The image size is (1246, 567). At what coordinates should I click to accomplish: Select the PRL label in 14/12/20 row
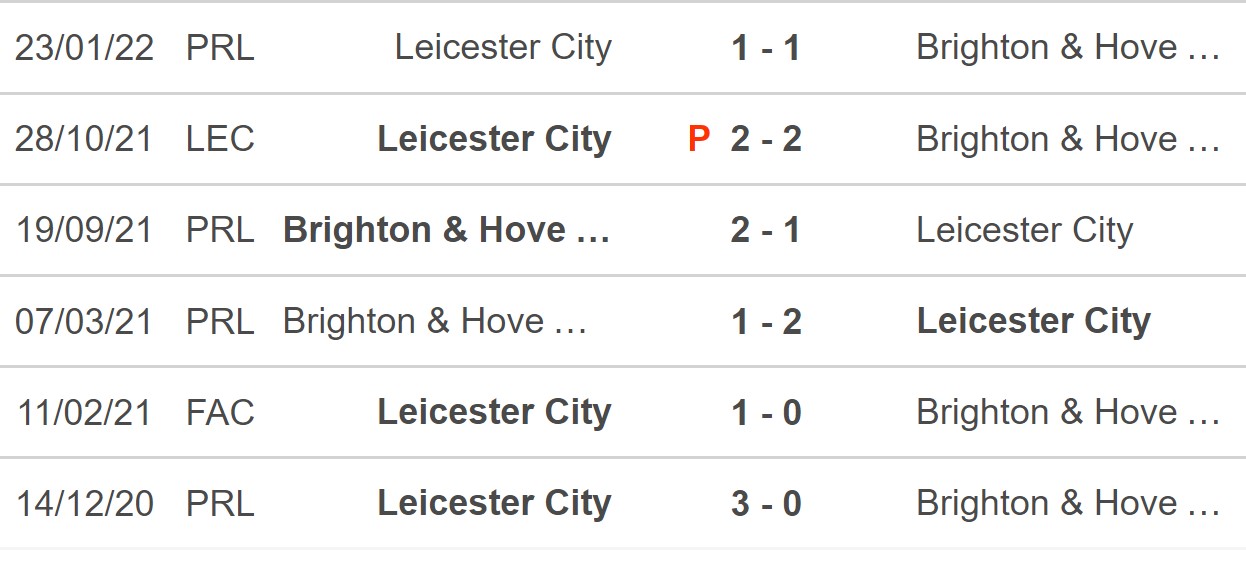point(220,503)
